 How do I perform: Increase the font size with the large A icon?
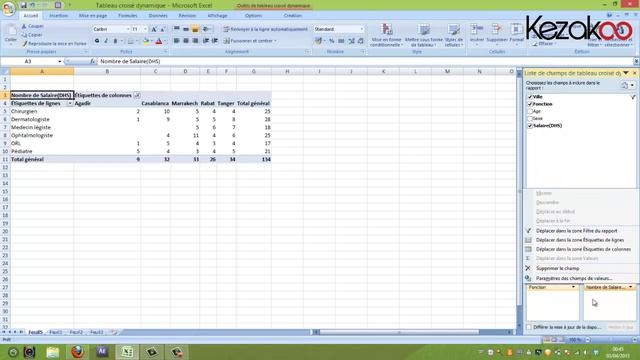tap(154, 29)
